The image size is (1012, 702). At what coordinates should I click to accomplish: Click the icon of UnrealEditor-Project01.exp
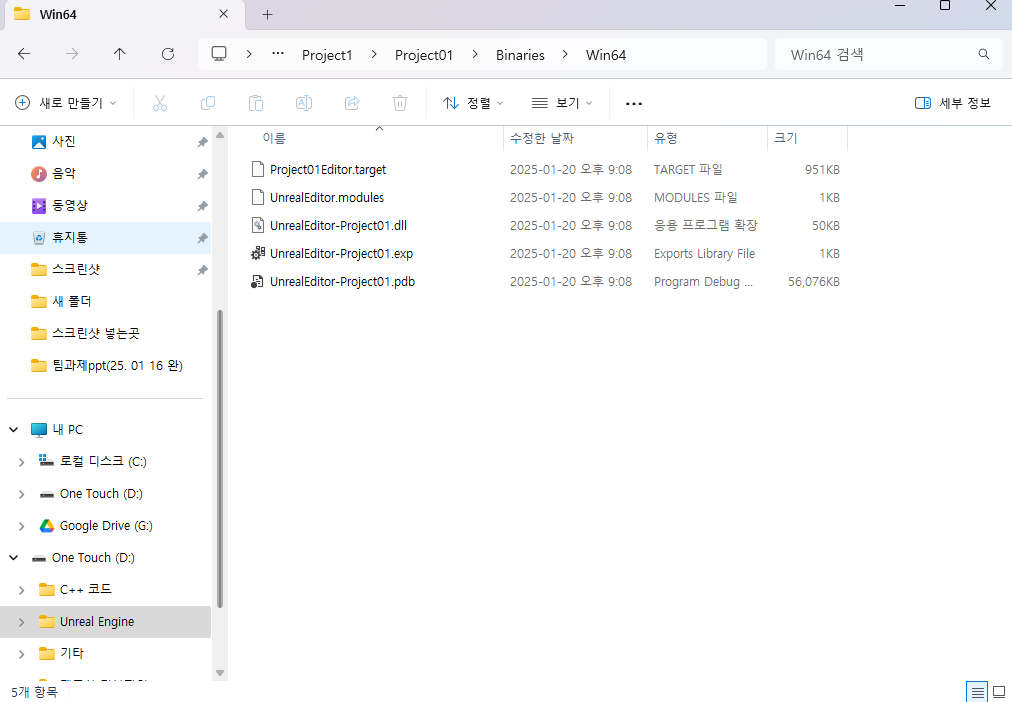click(258, 254)
